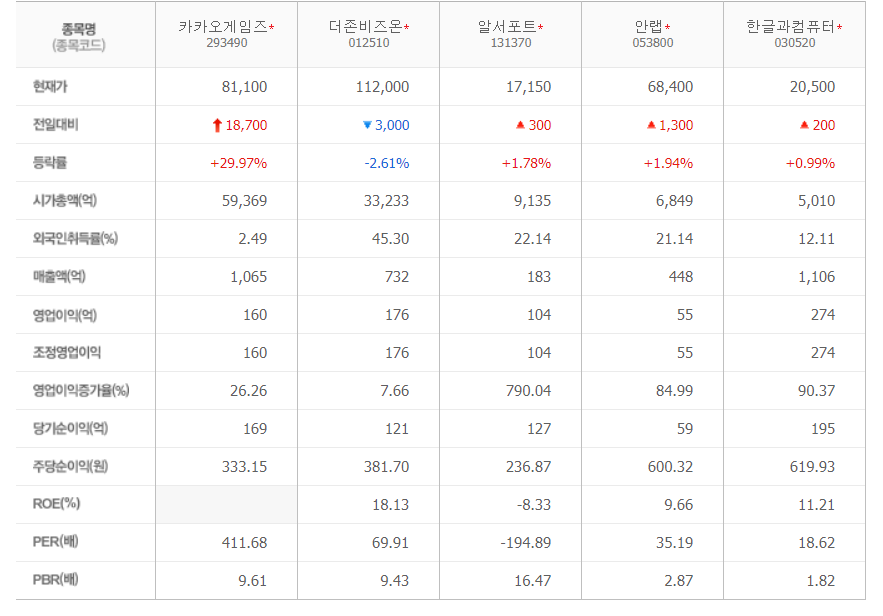Screen dimensions: 883x616
Task: Click the red triangle beside 200
Action: pyautogui.click(x=805, y=124)
